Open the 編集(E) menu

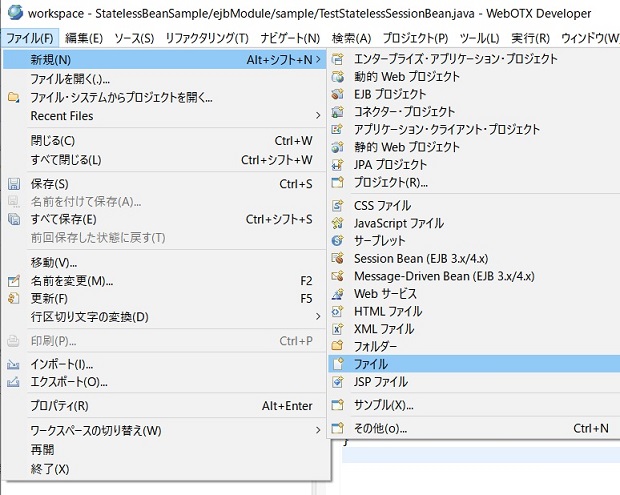pyautogui.click(x=83, y=38)
